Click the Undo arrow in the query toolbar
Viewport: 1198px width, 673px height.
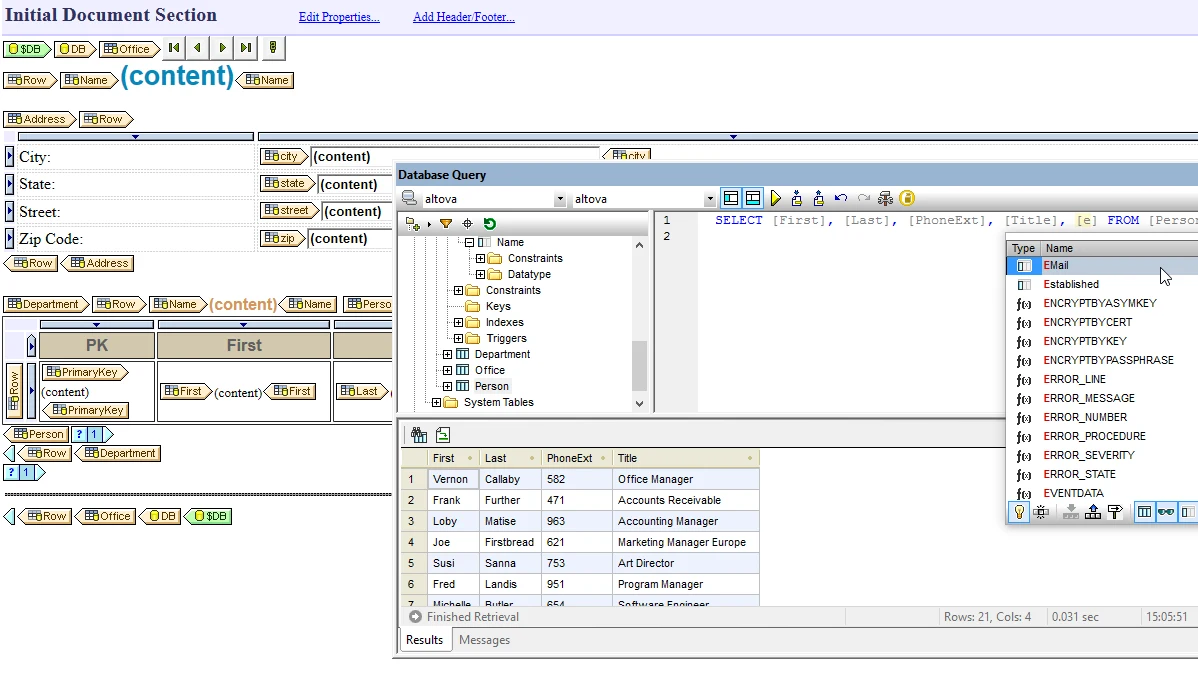pos(841,199)
